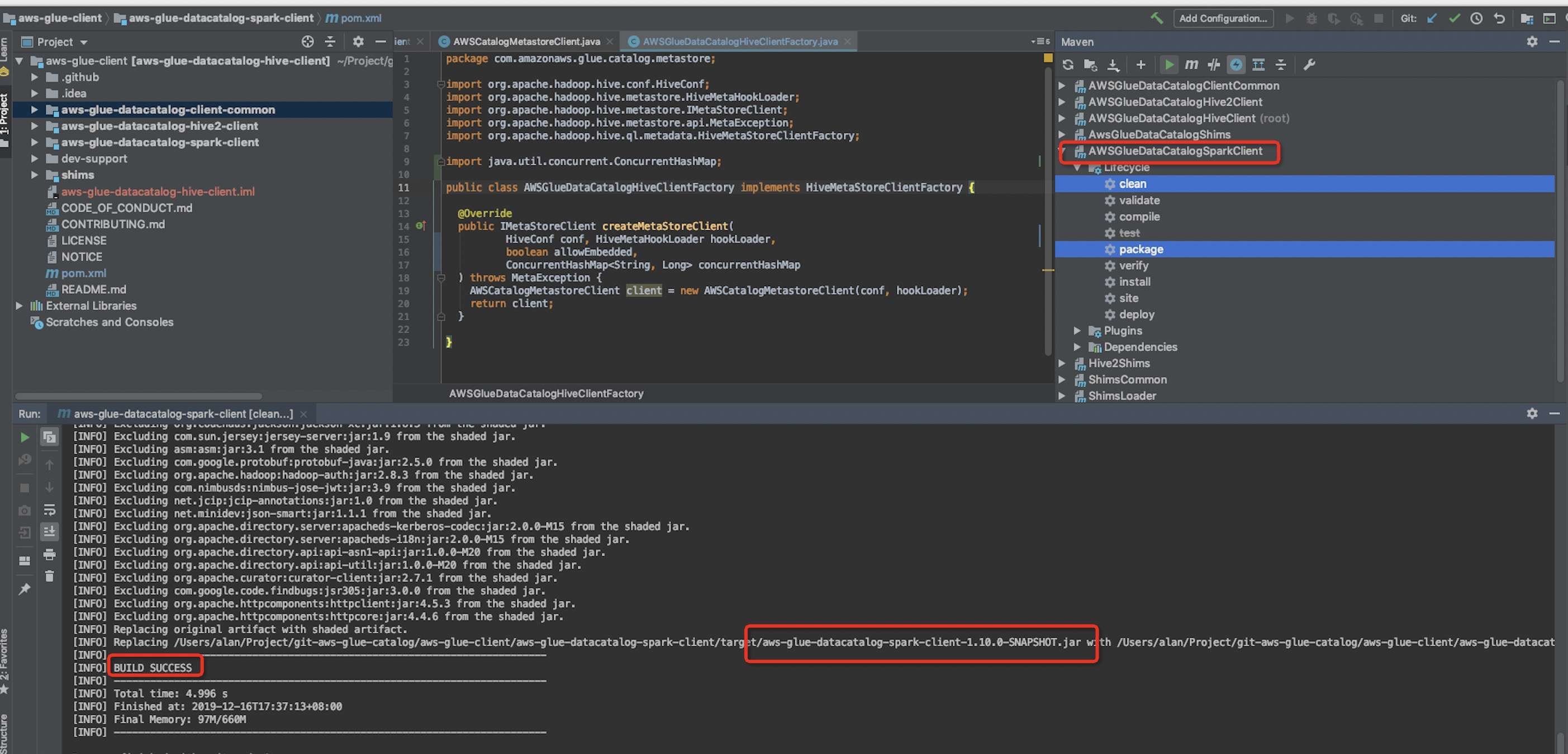Expand the Plugins node in Maven
Viewport: 1568px width, 754px height.
click(x=1077, y=331)
